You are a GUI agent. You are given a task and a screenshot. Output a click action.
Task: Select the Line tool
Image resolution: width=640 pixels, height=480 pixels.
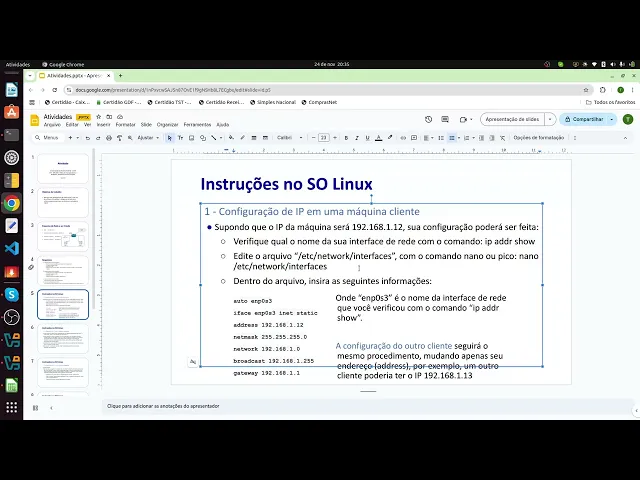click(213, 138)
